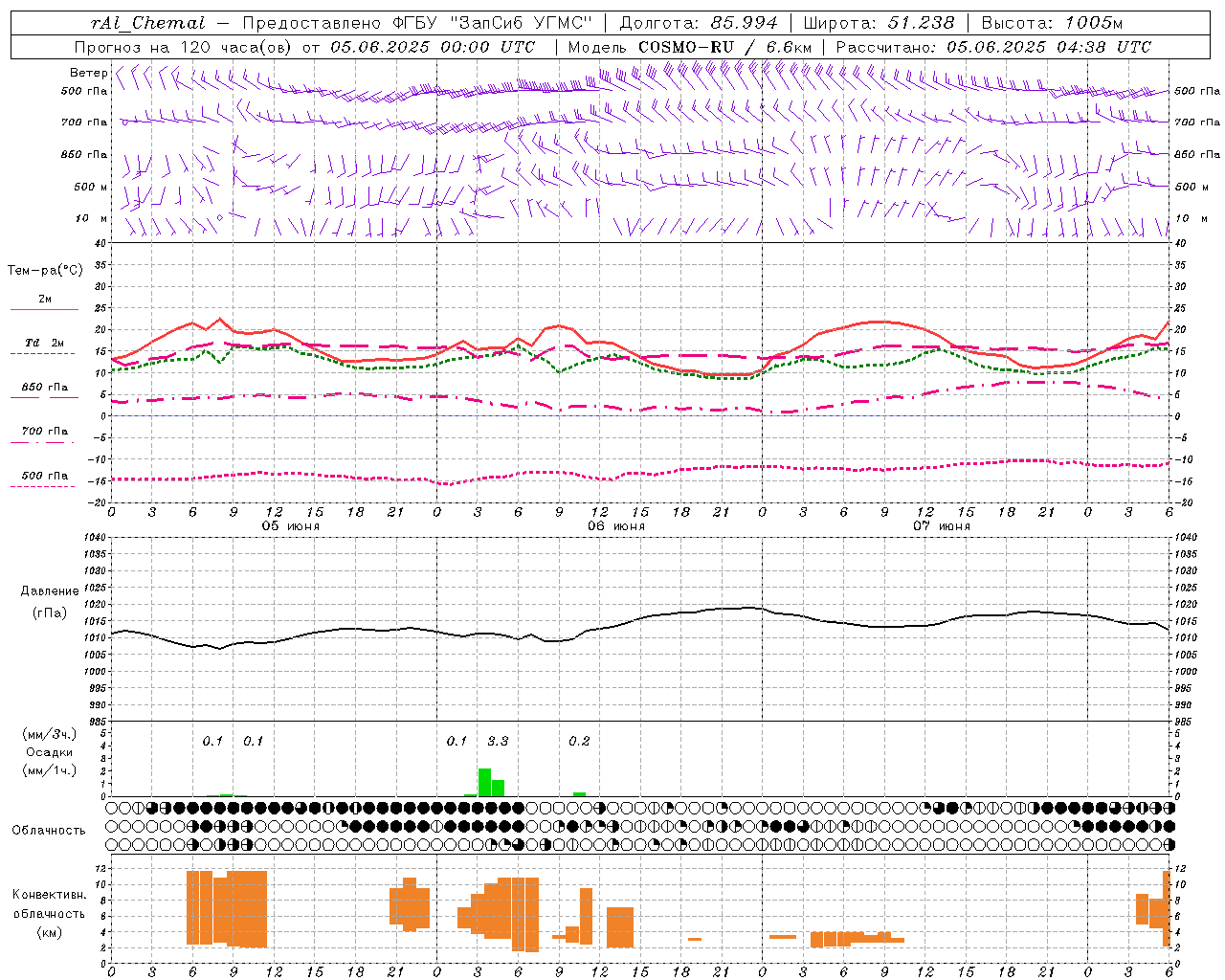The height and width of the screenshot is (980, 1225).
Task: Click the (гПа) unit under Давление
Action: (50, 613)
